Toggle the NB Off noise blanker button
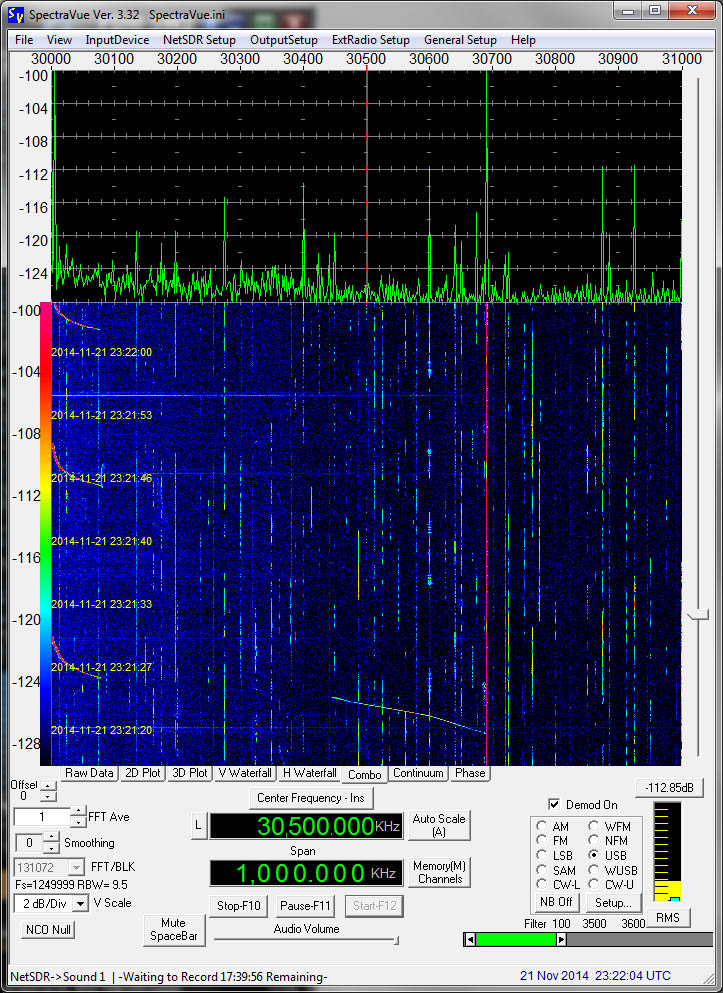 pyautogui.click(x=556, y=902)
